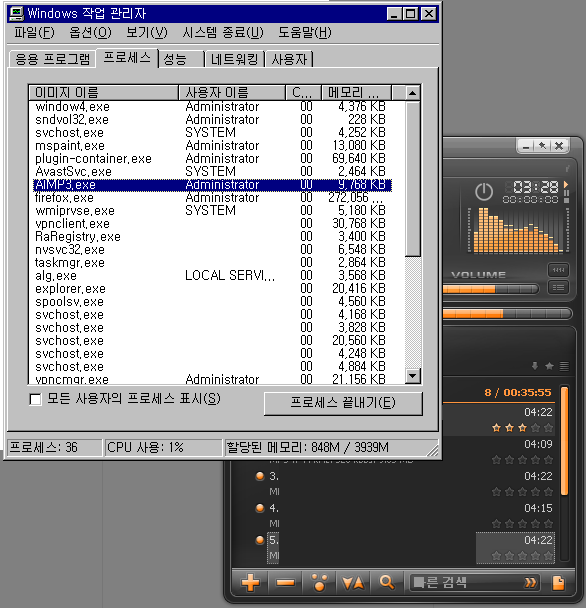Click the AIMP power button icon
The height and width of the screenshot is (608, 586).
[x=484, y=192]
